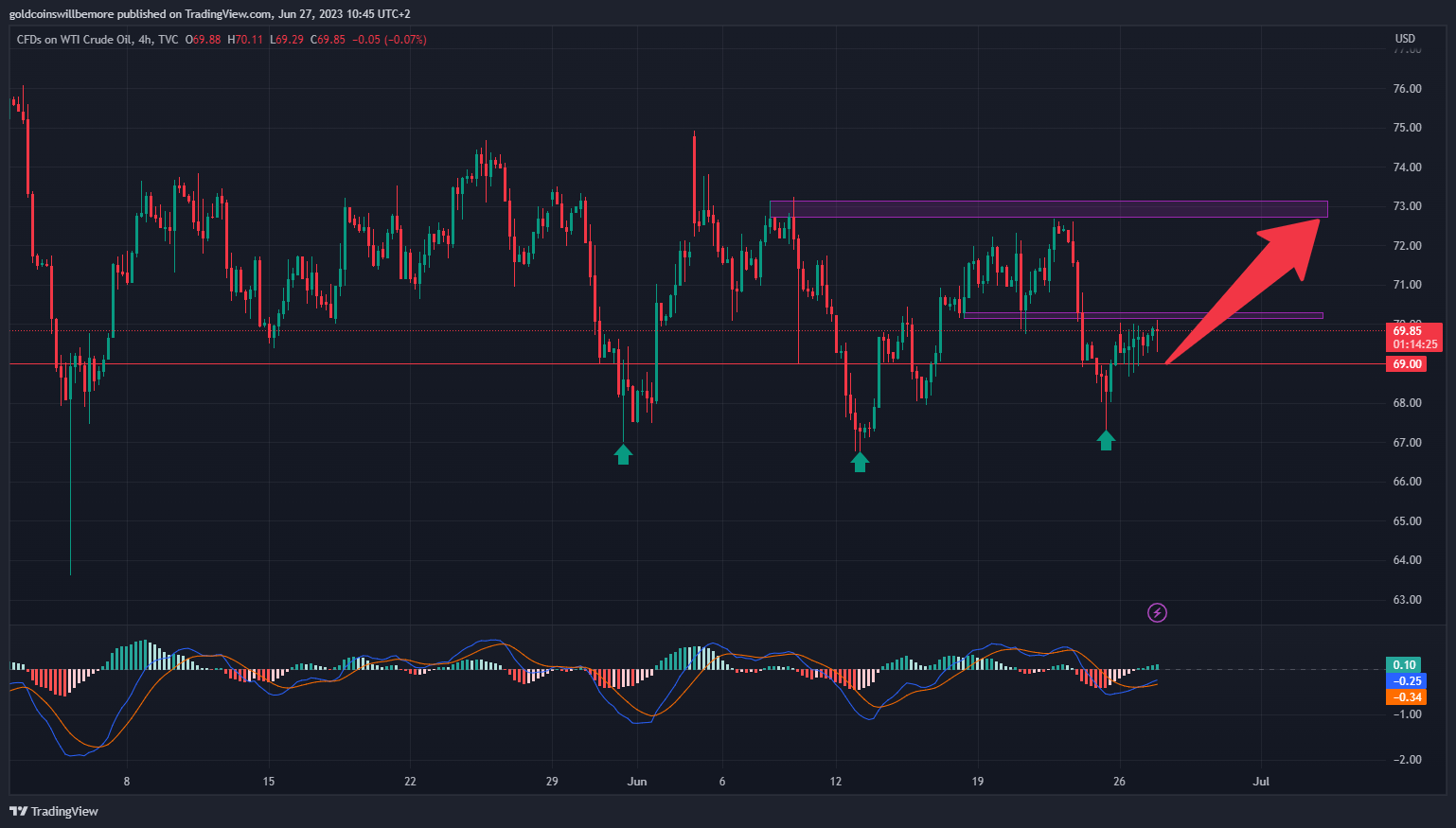1456x828 pixels.
Task: Click the date label 8 on time axis
Action: click(x=127, y=782)
